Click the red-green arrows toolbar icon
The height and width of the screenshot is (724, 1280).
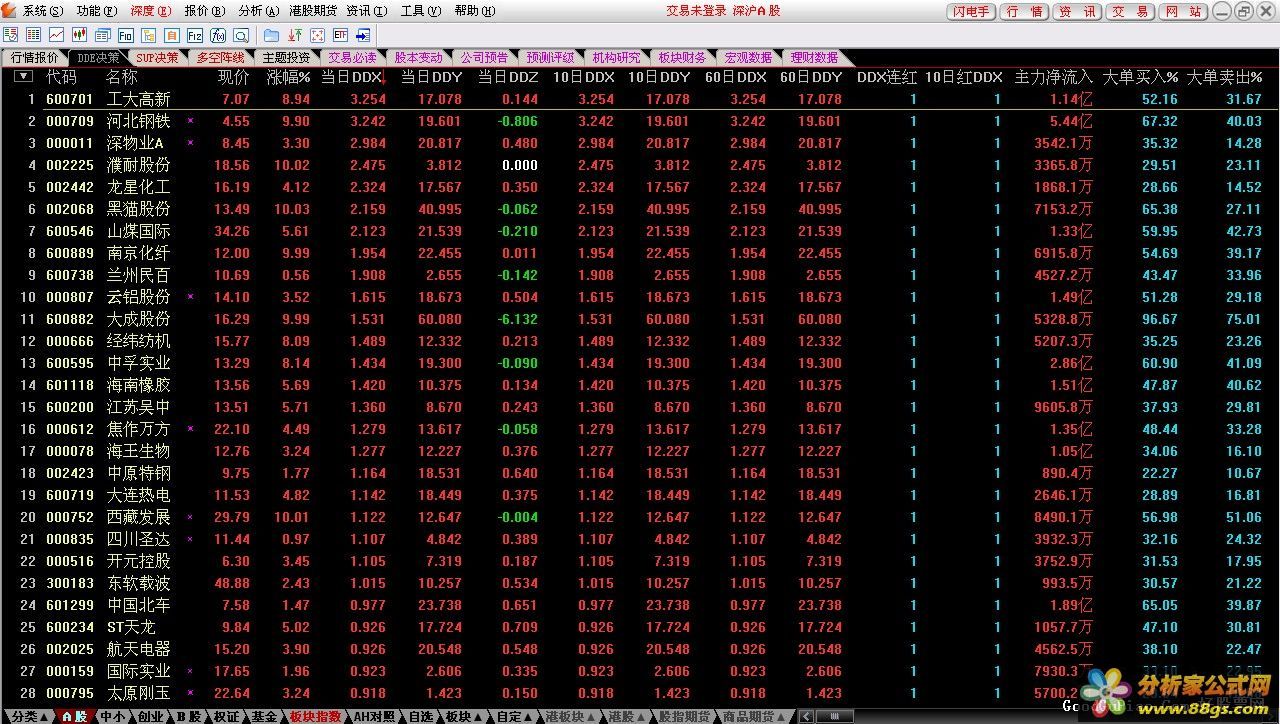click(x=295, y=35)
